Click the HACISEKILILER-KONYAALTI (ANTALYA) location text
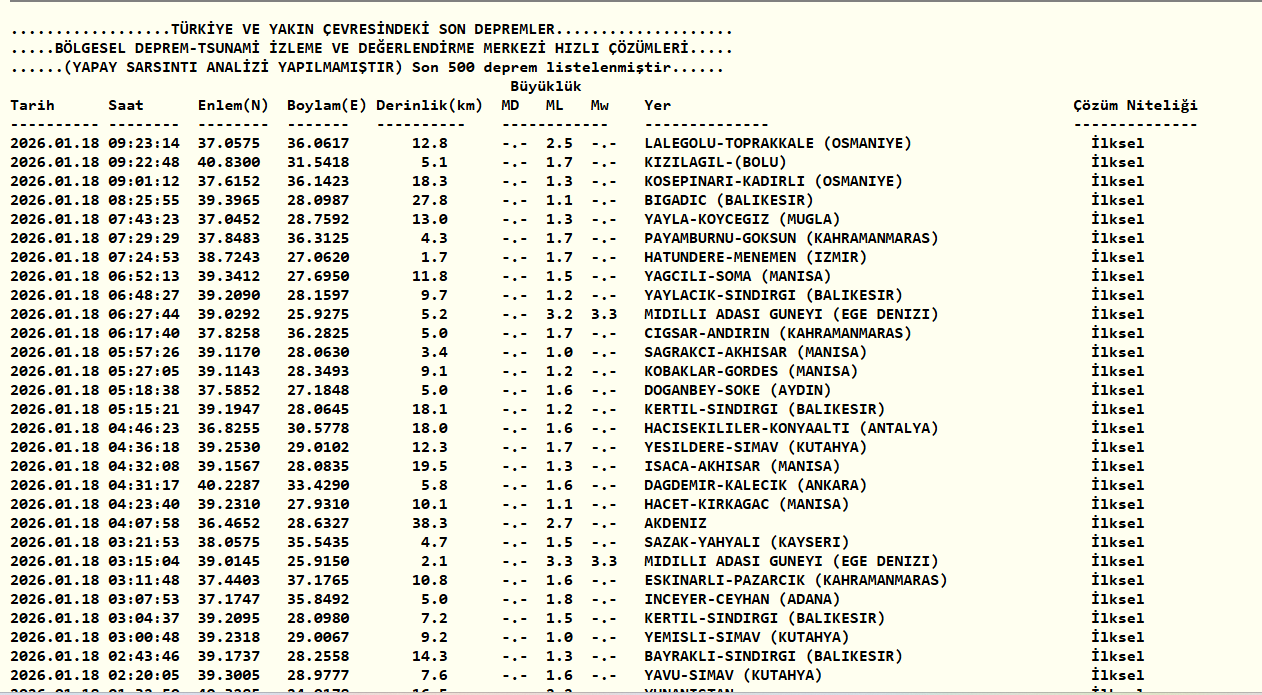This screenshot has width=1262, height=695. click(x=791, y=428)
